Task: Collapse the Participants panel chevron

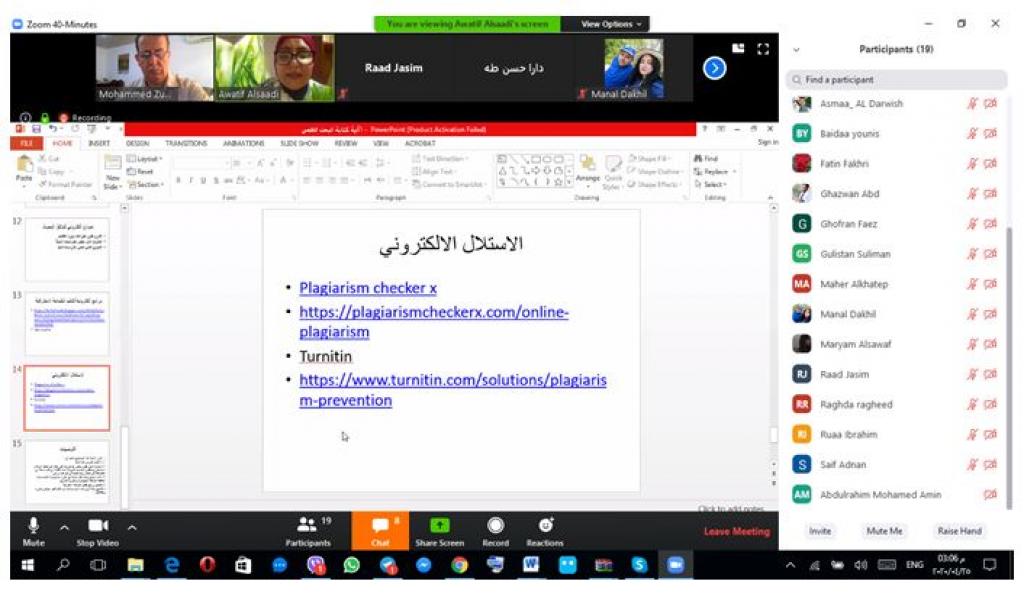Action: pos(797,49)
